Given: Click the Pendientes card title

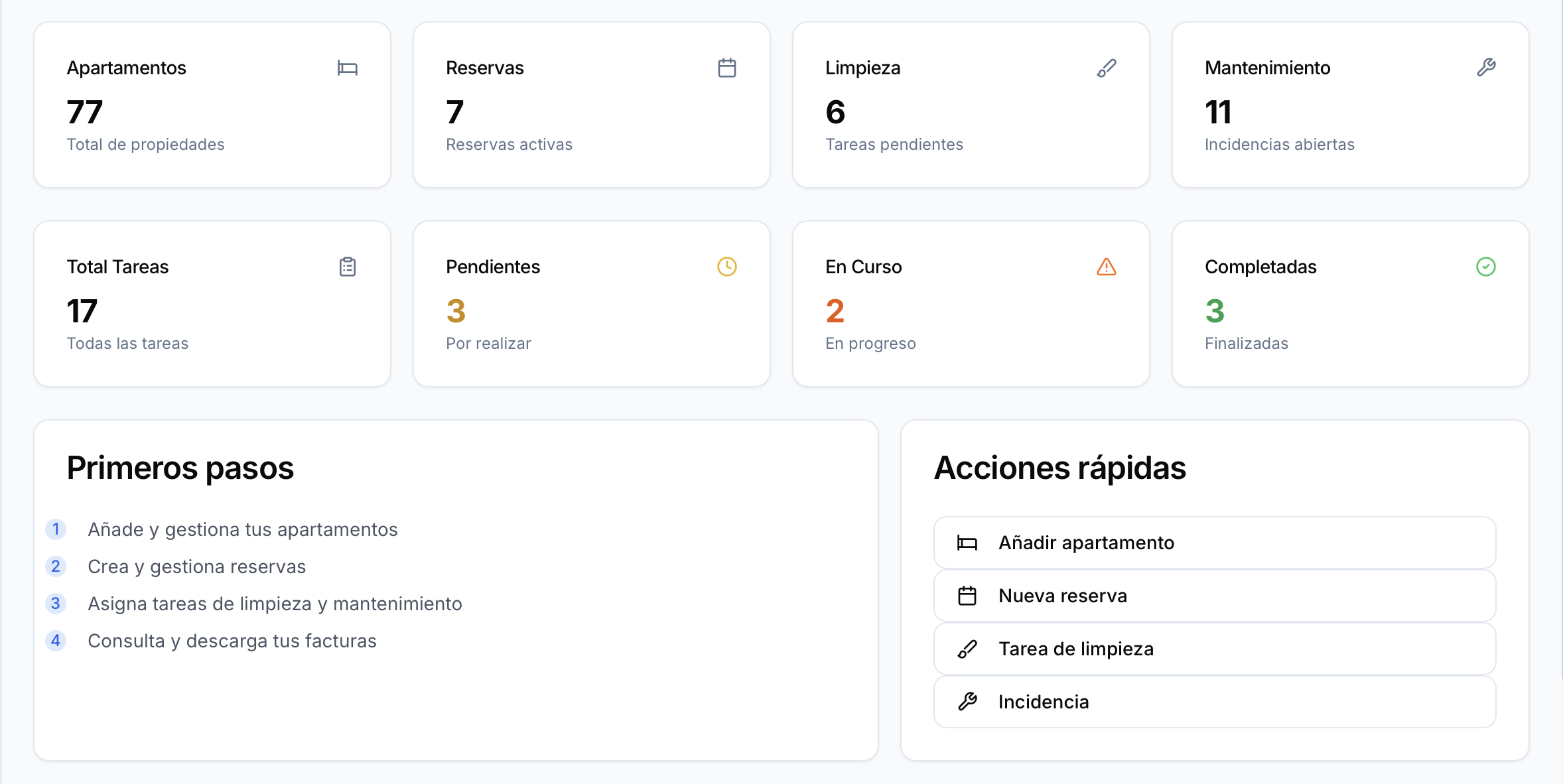Looking at the screenshot, I should tap(493, 267).
